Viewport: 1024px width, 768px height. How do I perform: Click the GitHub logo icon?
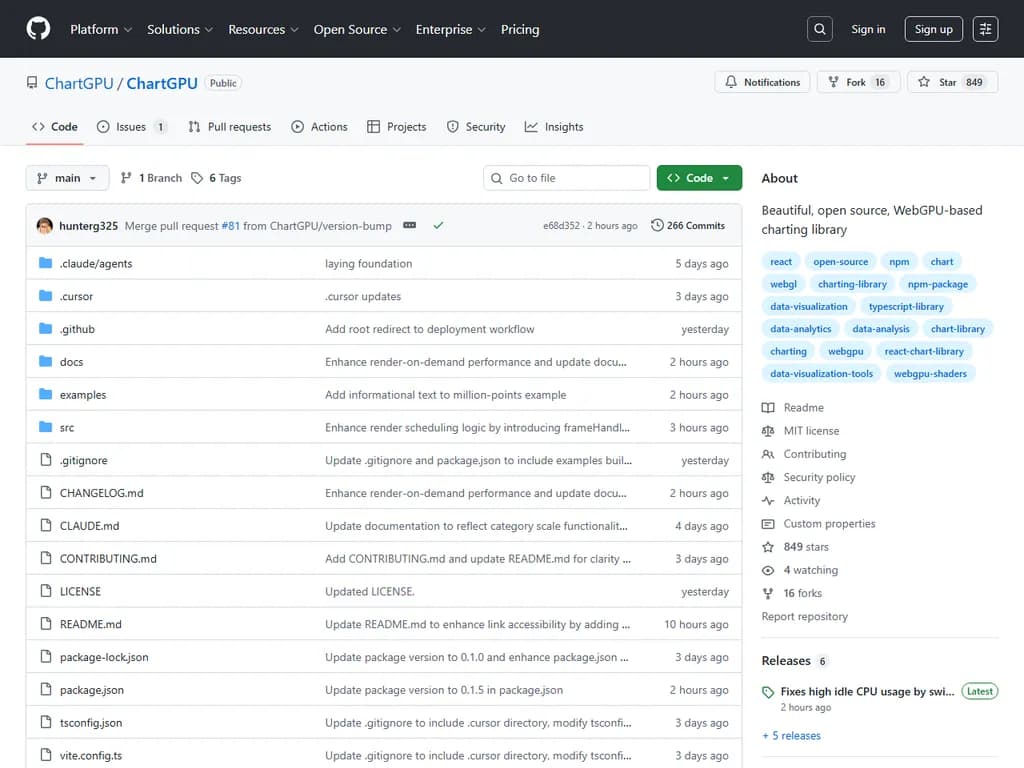38,29
